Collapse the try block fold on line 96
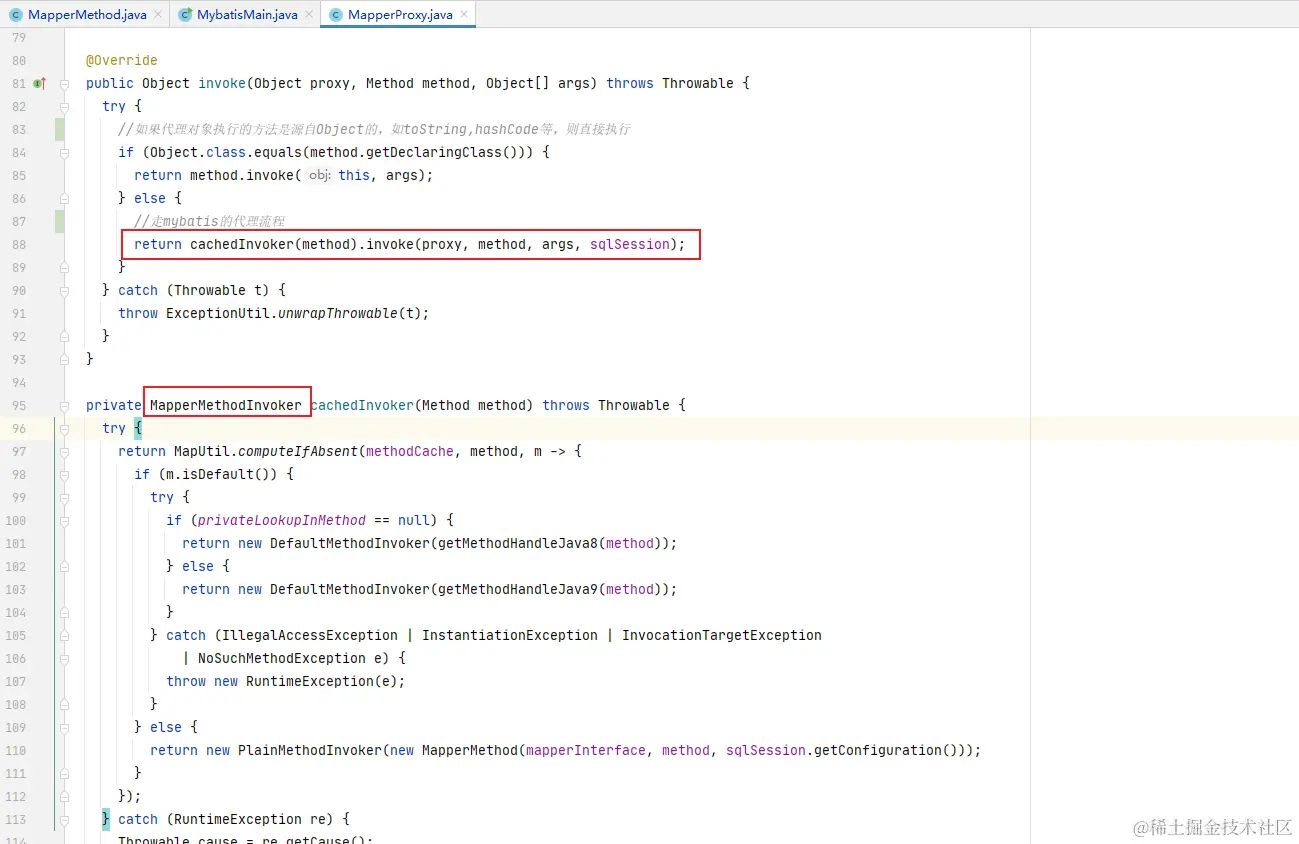This screenshot has width=1299, height=844. [64, 428]
